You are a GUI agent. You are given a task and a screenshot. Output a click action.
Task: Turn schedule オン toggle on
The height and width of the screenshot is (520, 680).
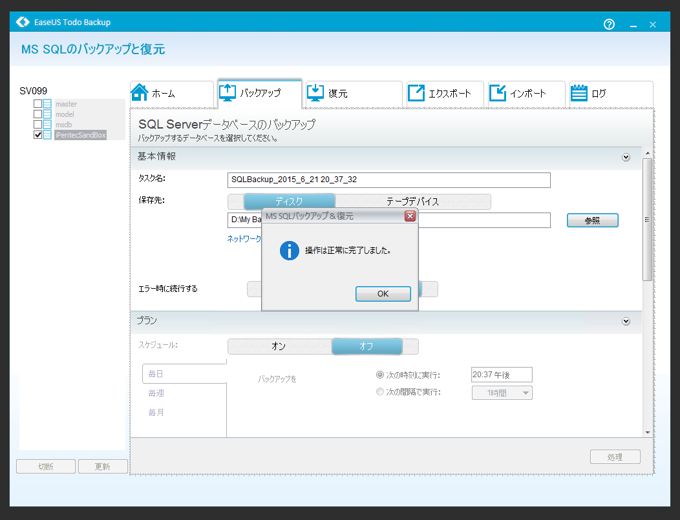point(279,346)
